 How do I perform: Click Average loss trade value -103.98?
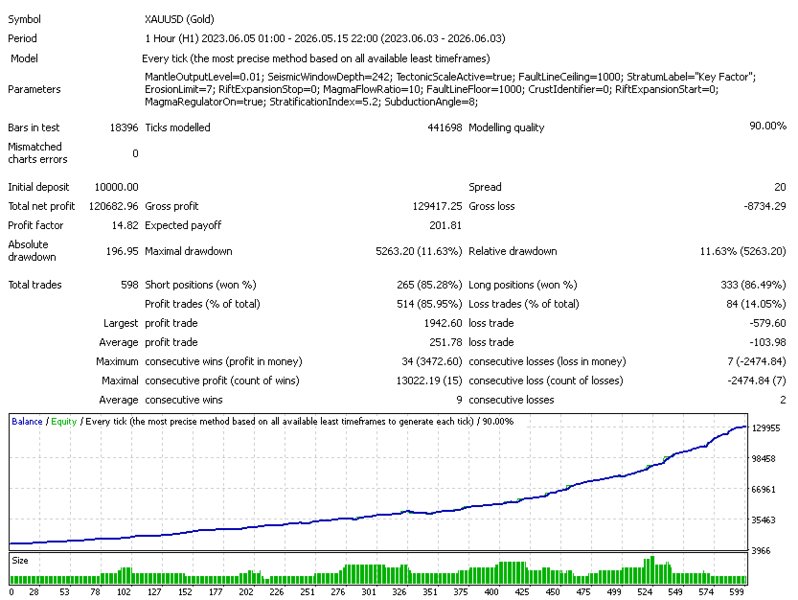tap(767, 342)
